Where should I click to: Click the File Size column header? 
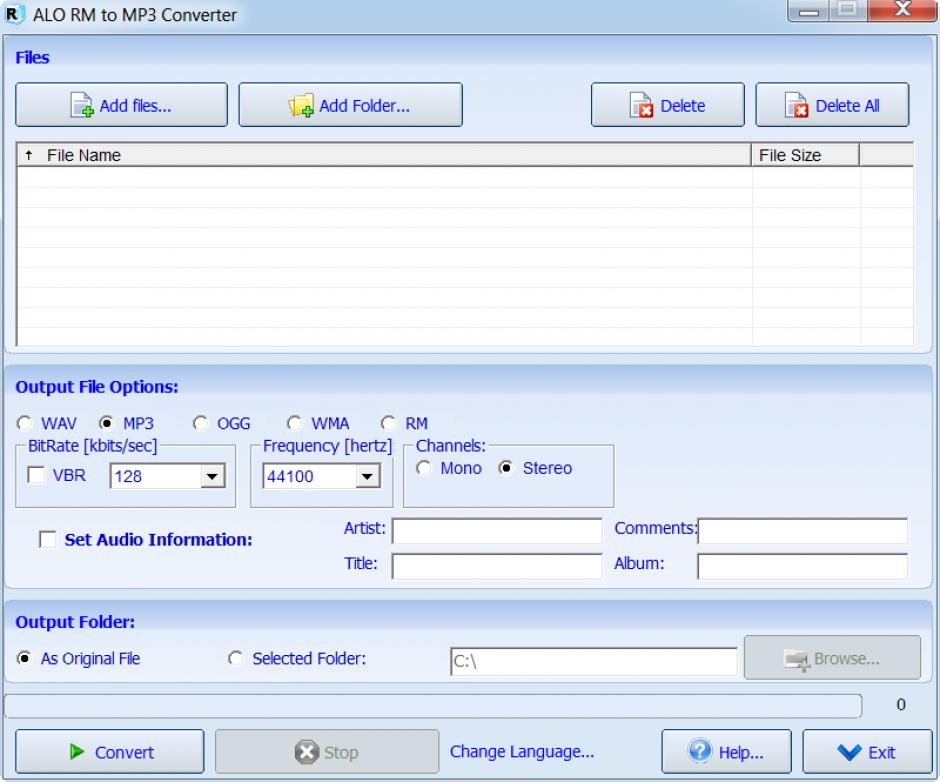805,155
